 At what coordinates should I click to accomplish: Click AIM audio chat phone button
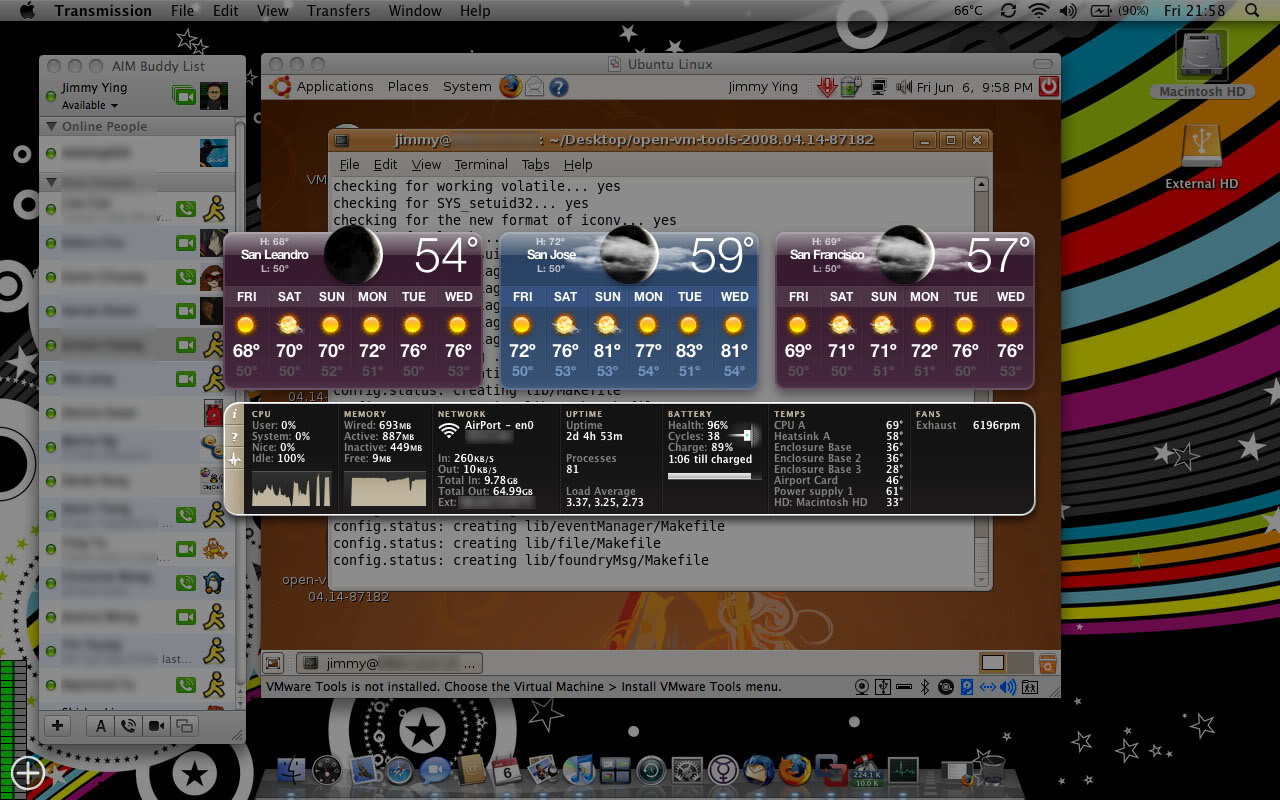click(128, 726)
